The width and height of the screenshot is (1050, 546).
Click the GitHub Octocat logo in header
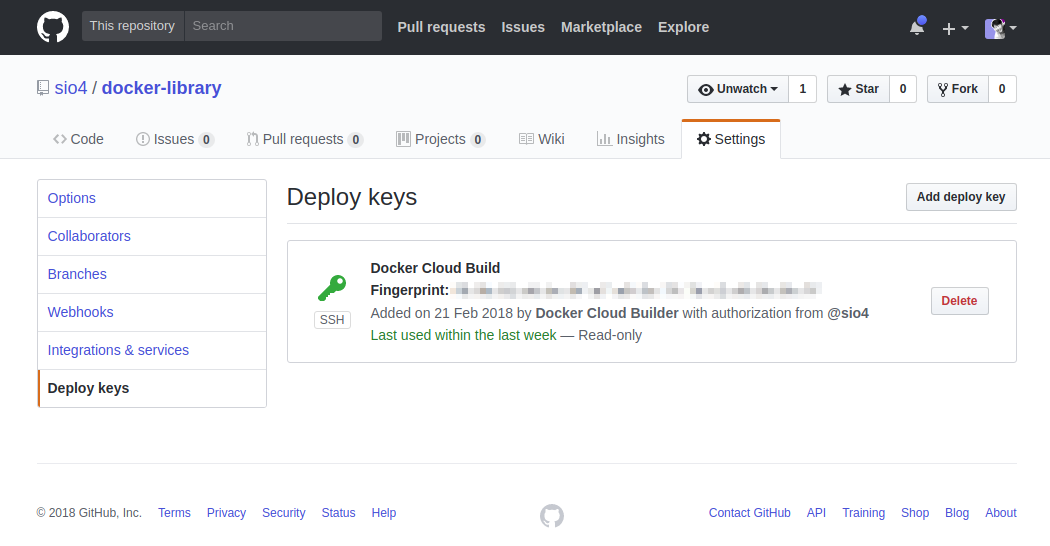[x=53, y=27]
